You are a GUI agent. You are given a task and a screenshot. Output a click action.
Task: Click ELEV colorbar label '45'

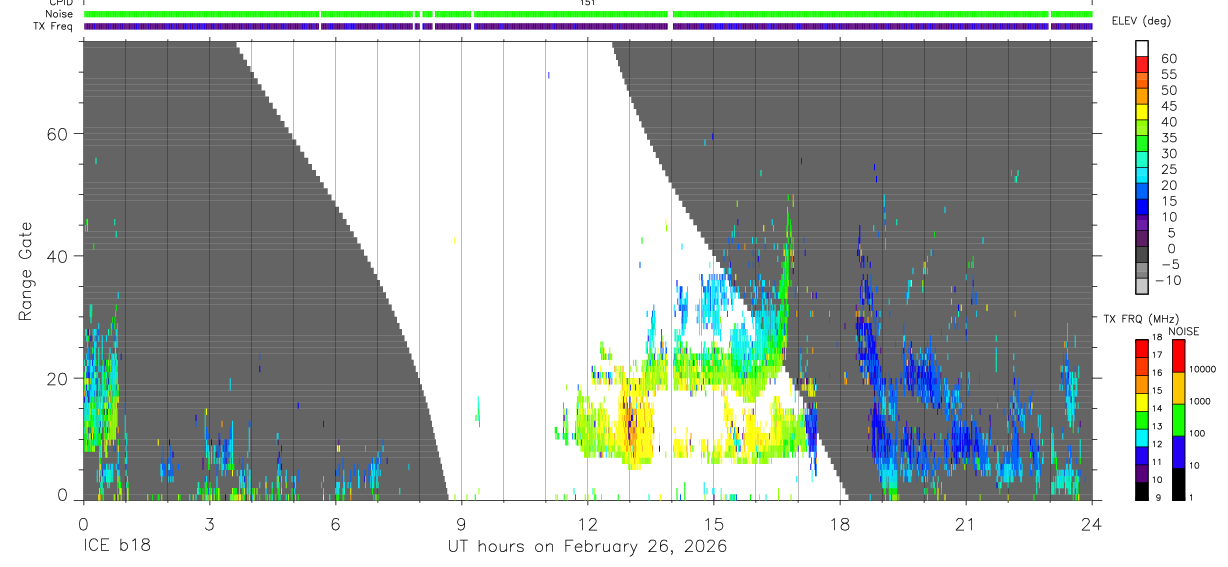coord(1168,106)
